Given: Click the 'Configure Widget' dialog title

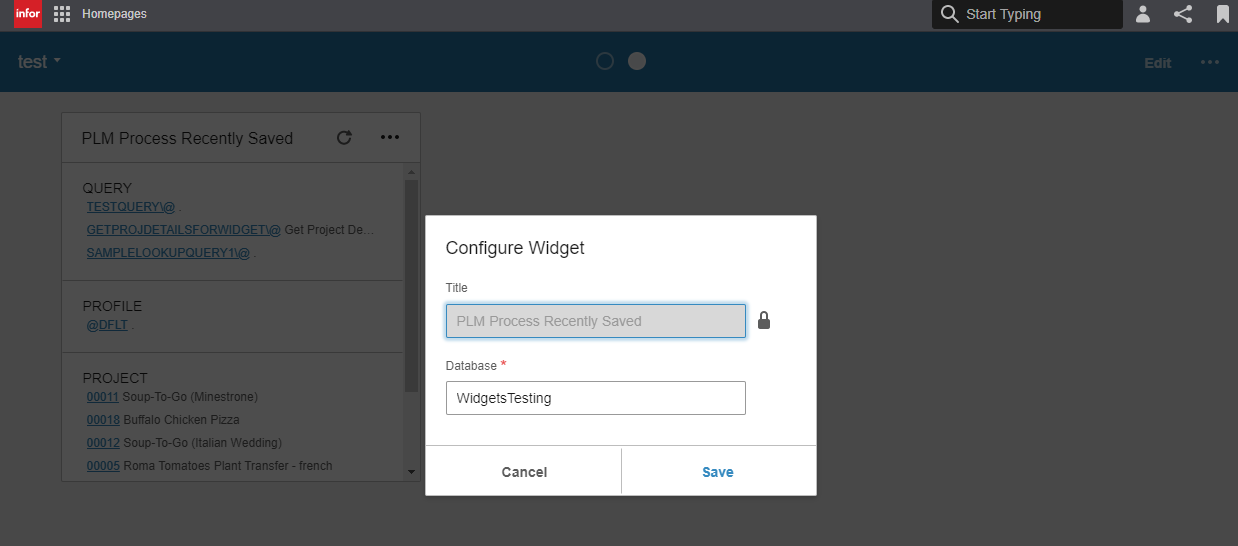Looking at the screenshot, I should 515,248.
